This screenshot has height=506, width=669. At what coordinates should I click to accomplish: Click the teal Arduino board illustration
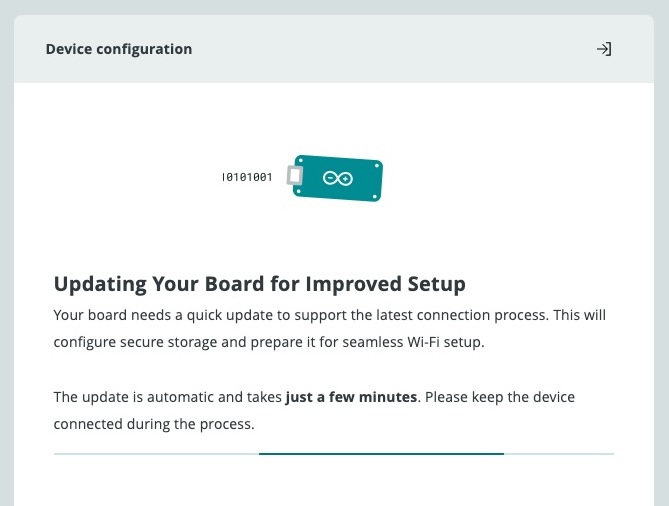340,180
